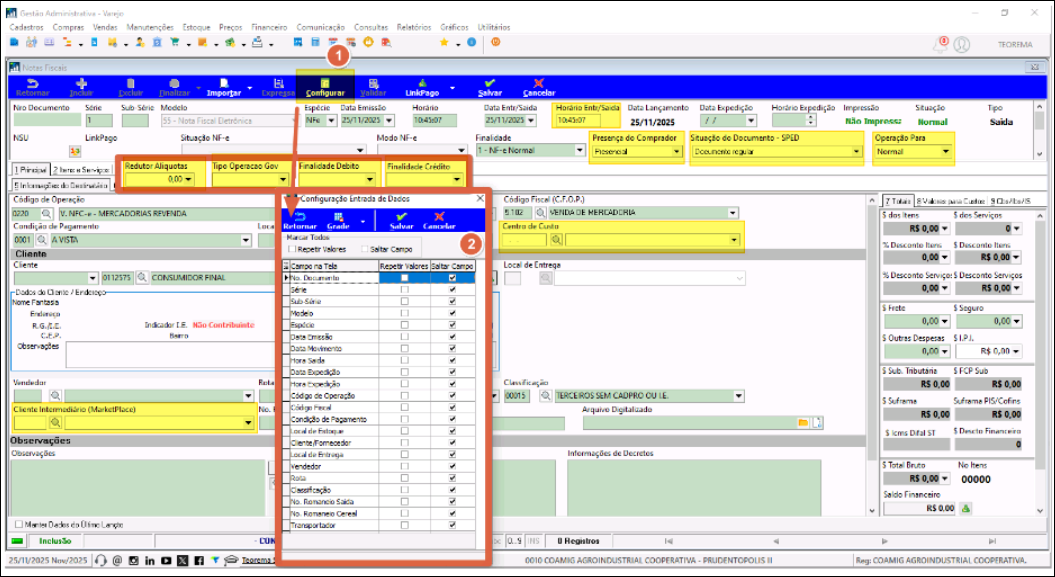Screen dimensions: 1055x577
Task: Check Repetir Valores under Marcar Todos
Action: pos(291,248)
